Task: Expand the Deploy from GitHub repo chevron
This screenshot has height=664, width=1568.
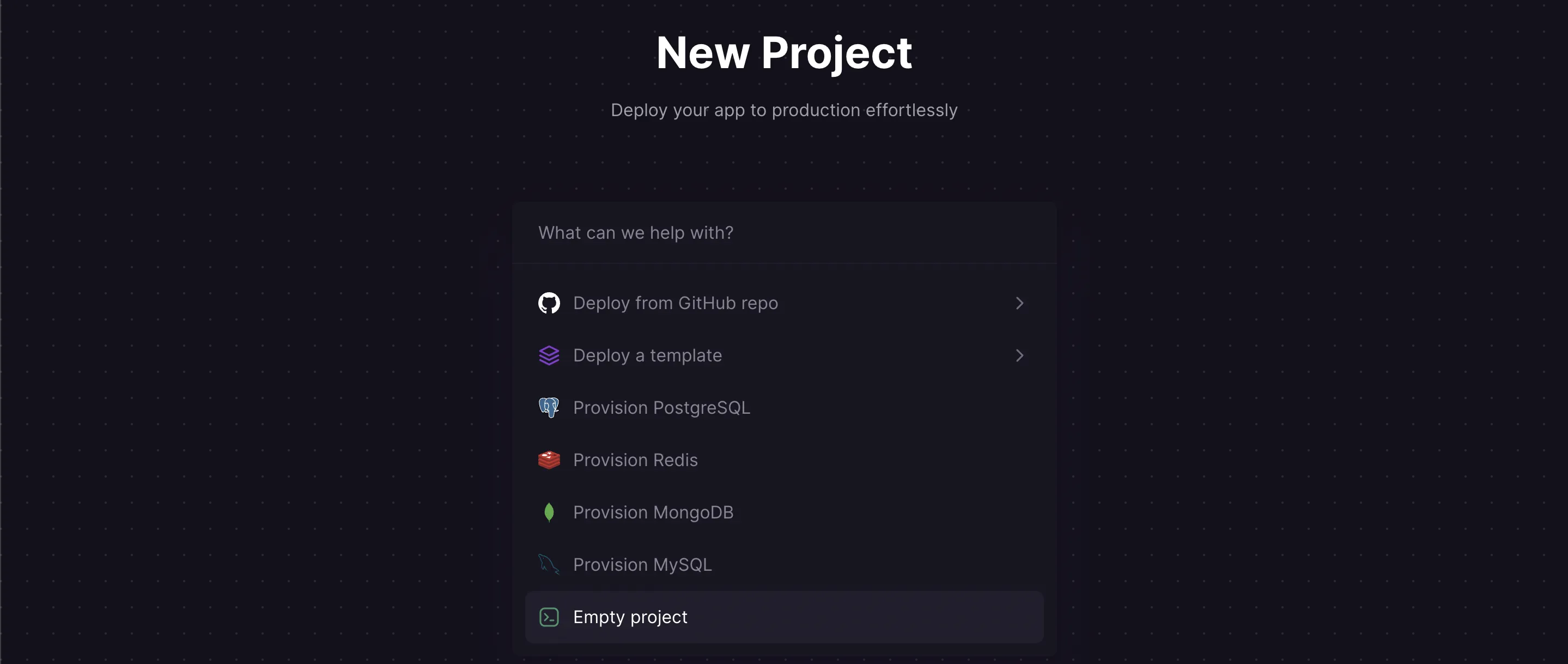Action: pos(1019,303)
